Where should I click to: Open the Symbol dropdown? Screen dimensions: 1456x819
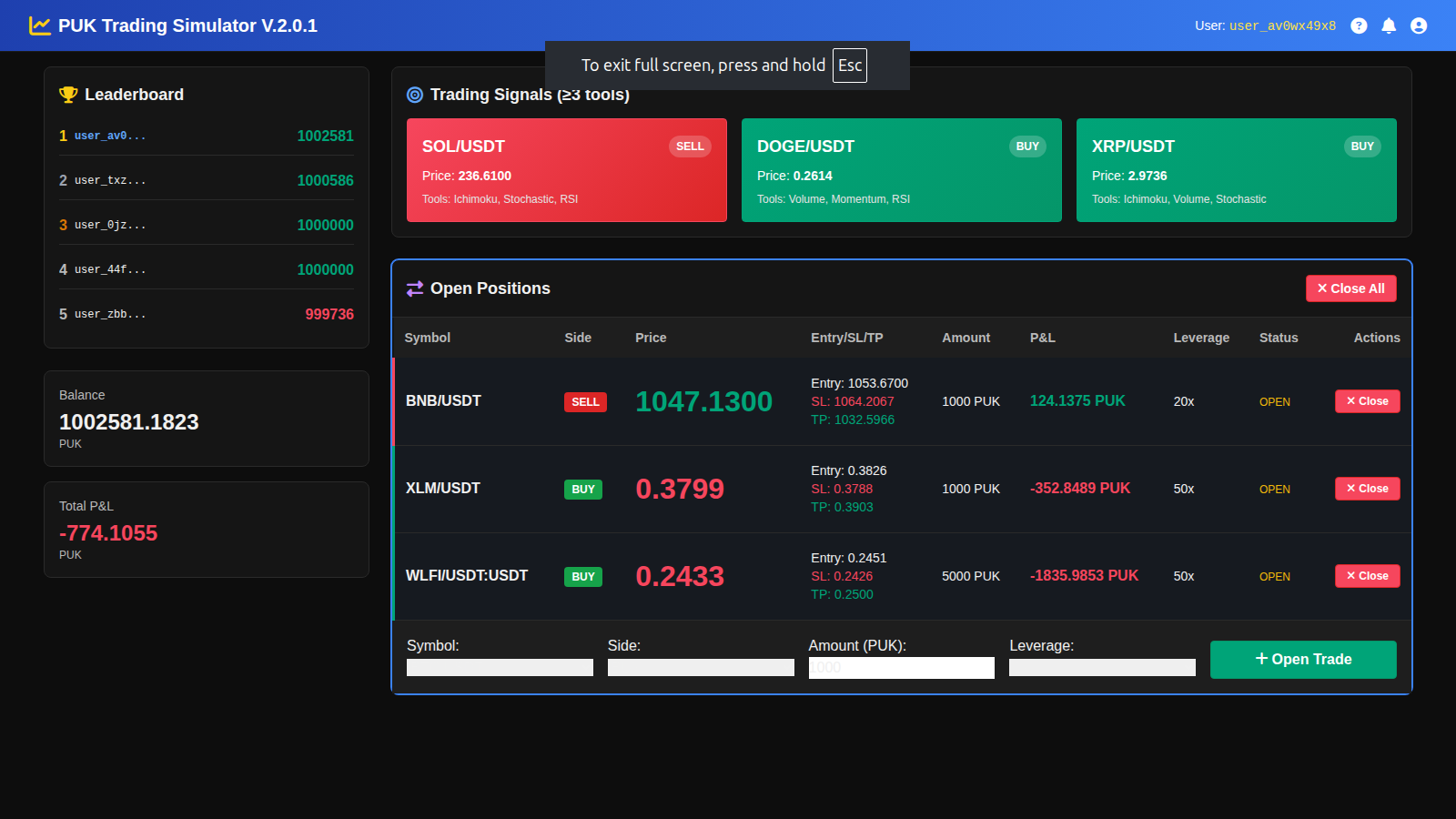tap(500, 667)
